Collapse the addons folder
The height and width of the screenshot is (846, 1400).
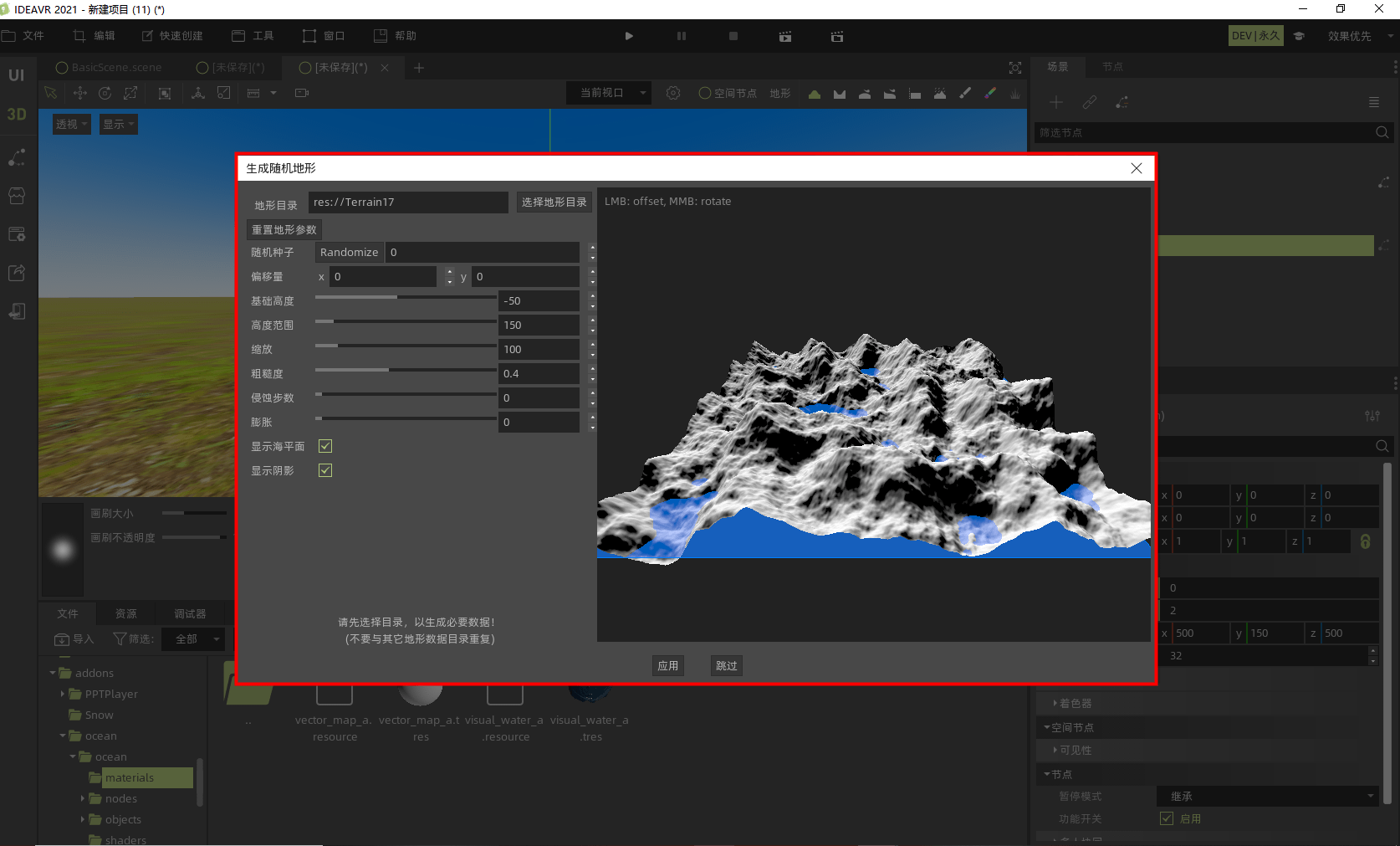click(53, 673)
